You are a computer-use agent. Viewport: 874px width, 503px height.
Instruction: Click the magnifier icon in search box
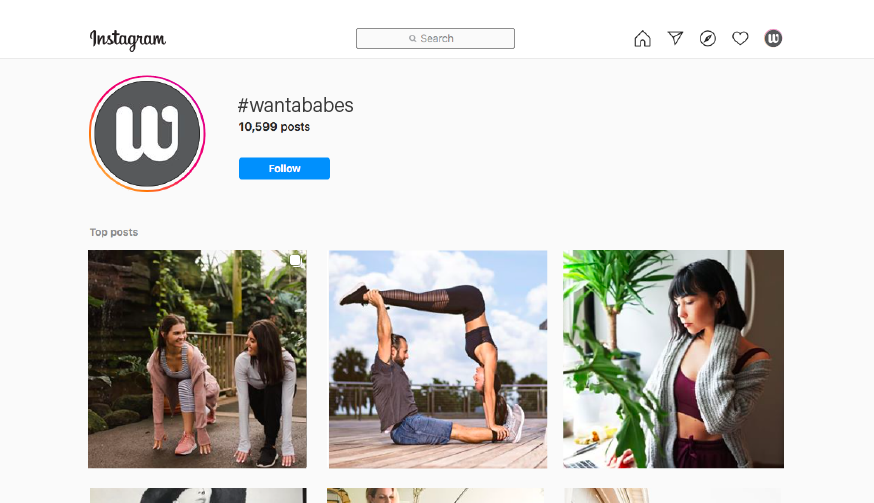click(412, 38)
